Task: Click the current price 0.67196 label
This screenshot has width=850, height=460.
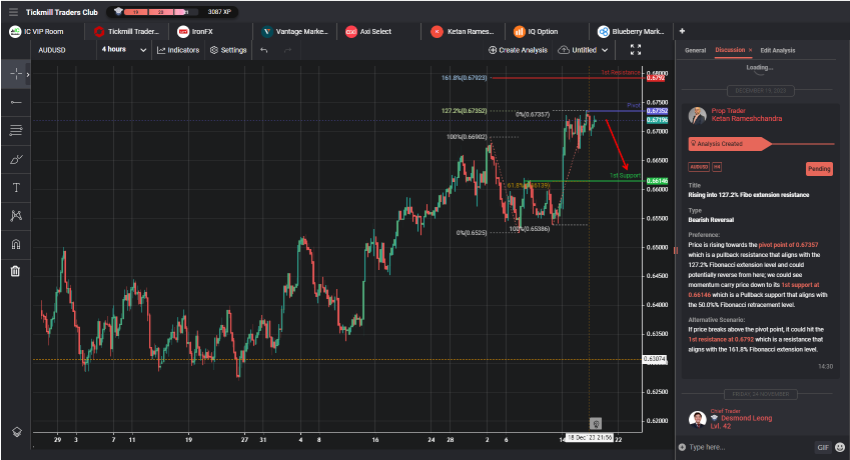Action: click(658, 120)
